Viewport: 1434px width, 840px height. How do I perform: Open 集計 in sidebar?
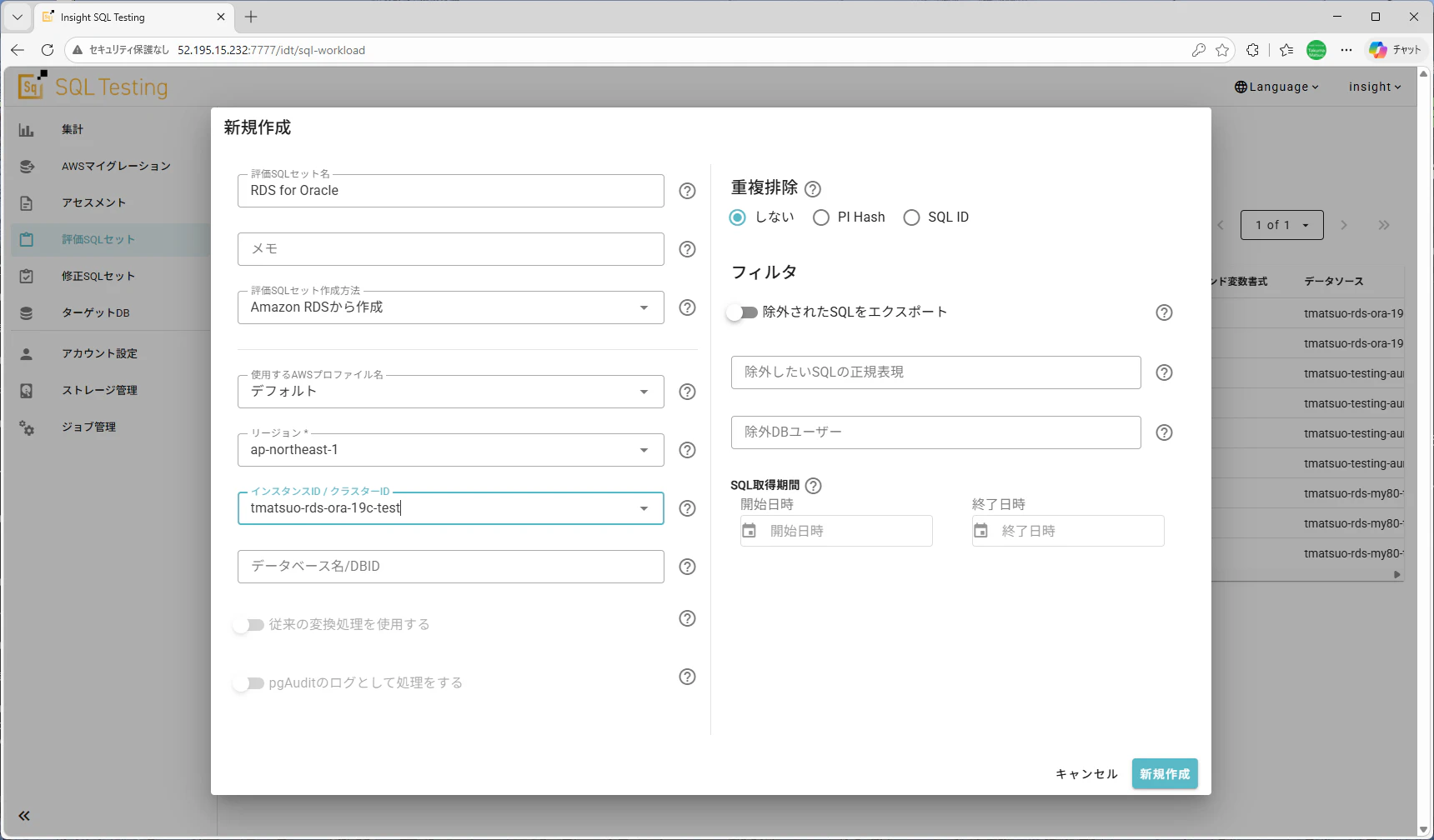tap(108, 130)
